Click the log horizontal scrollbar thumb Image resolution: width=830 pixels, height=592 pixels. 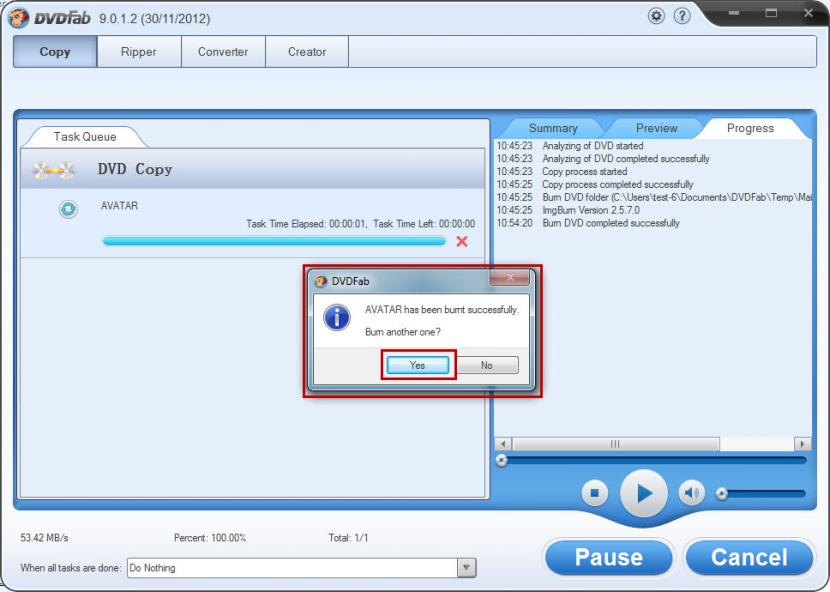[616, 444]
